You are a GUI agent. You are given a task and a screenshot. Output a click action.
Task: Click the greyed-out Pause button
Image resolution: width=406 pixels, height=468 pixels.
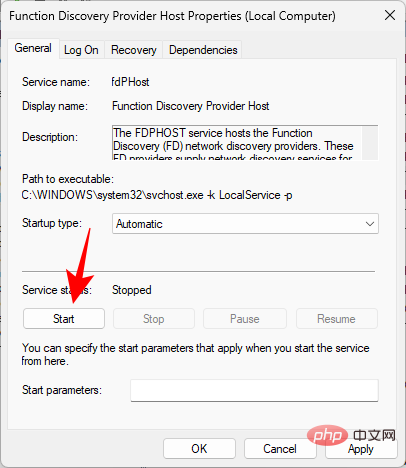[245, 319]
